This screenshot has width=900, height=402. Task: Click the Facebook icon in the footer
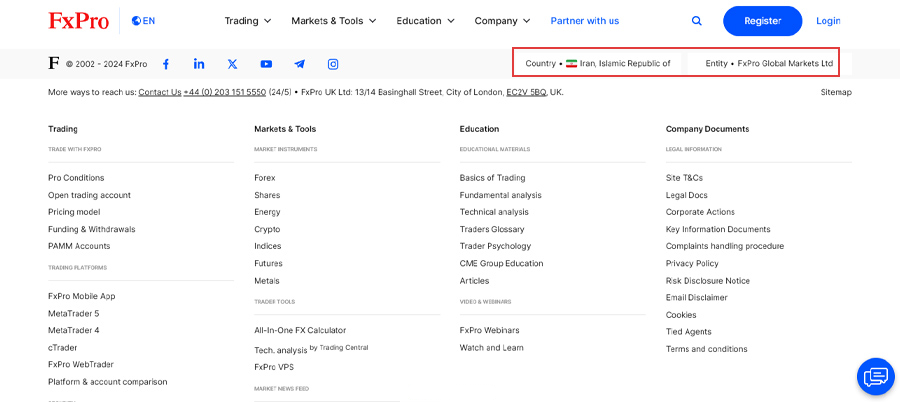click(x=166, y=64)
